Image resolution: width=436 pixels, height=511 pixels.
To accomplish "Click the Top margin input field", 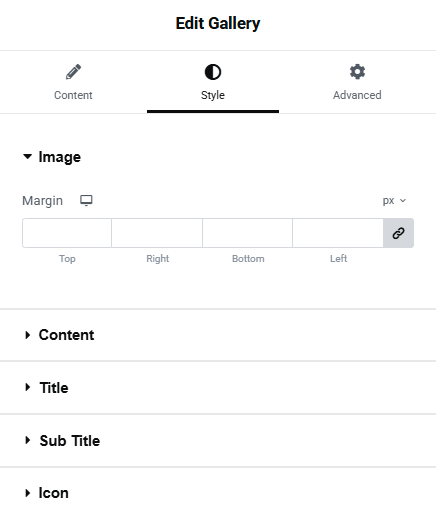I will click(x=67, y=233).
